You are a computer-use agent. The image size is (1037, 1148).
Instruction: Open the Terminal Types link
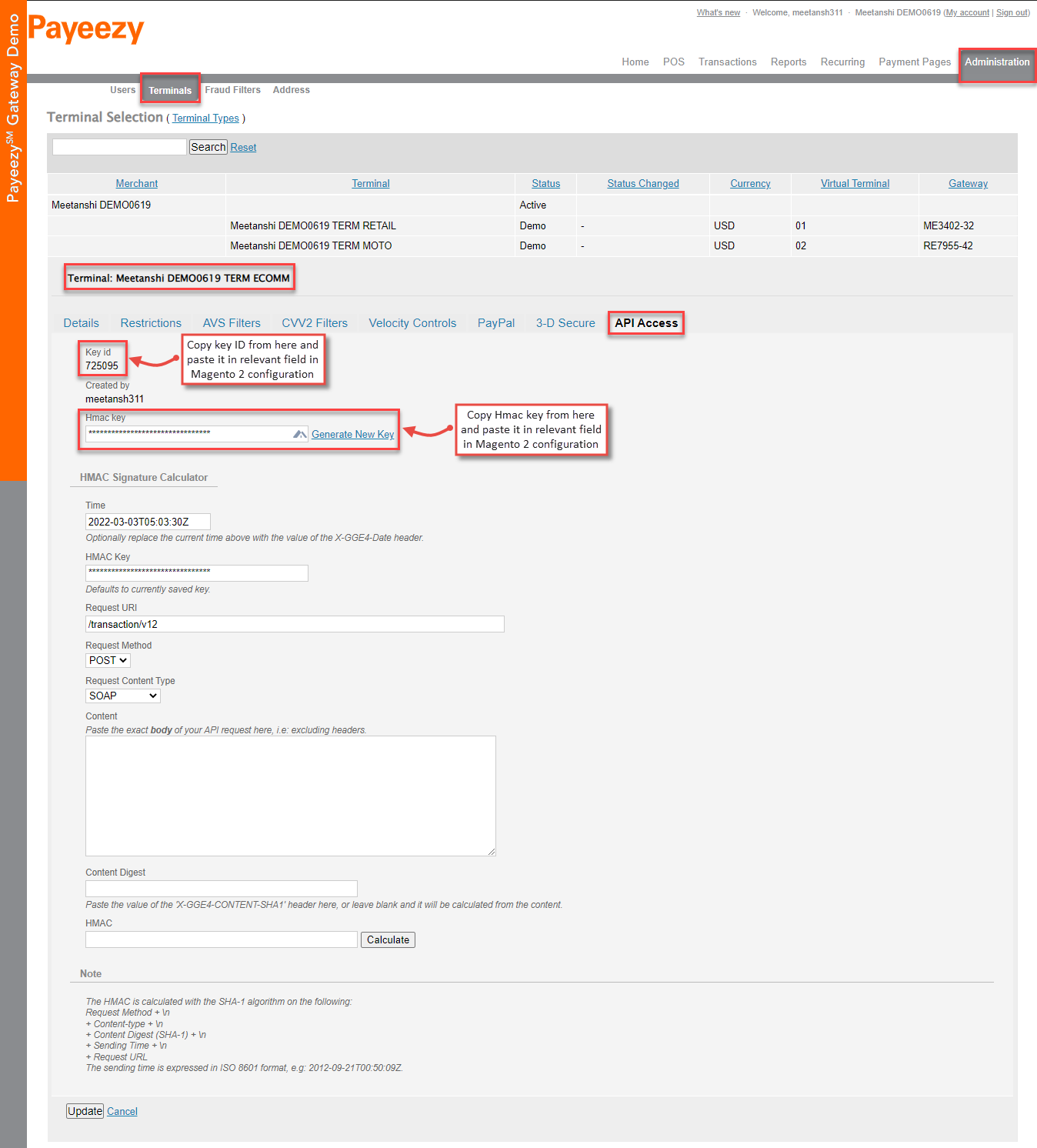click(x=205, y=118)
